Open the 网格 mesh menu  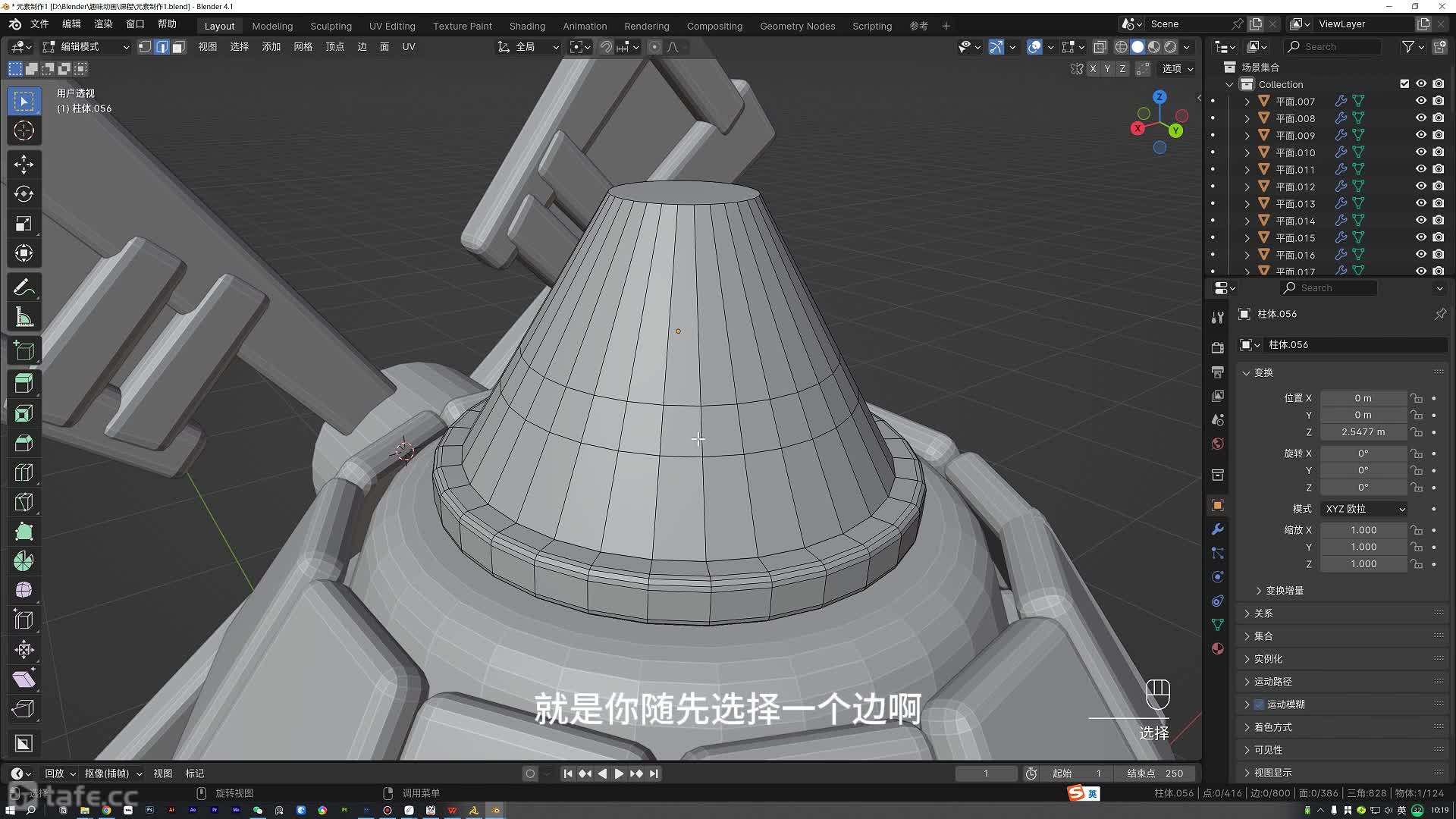pos(303,47)
